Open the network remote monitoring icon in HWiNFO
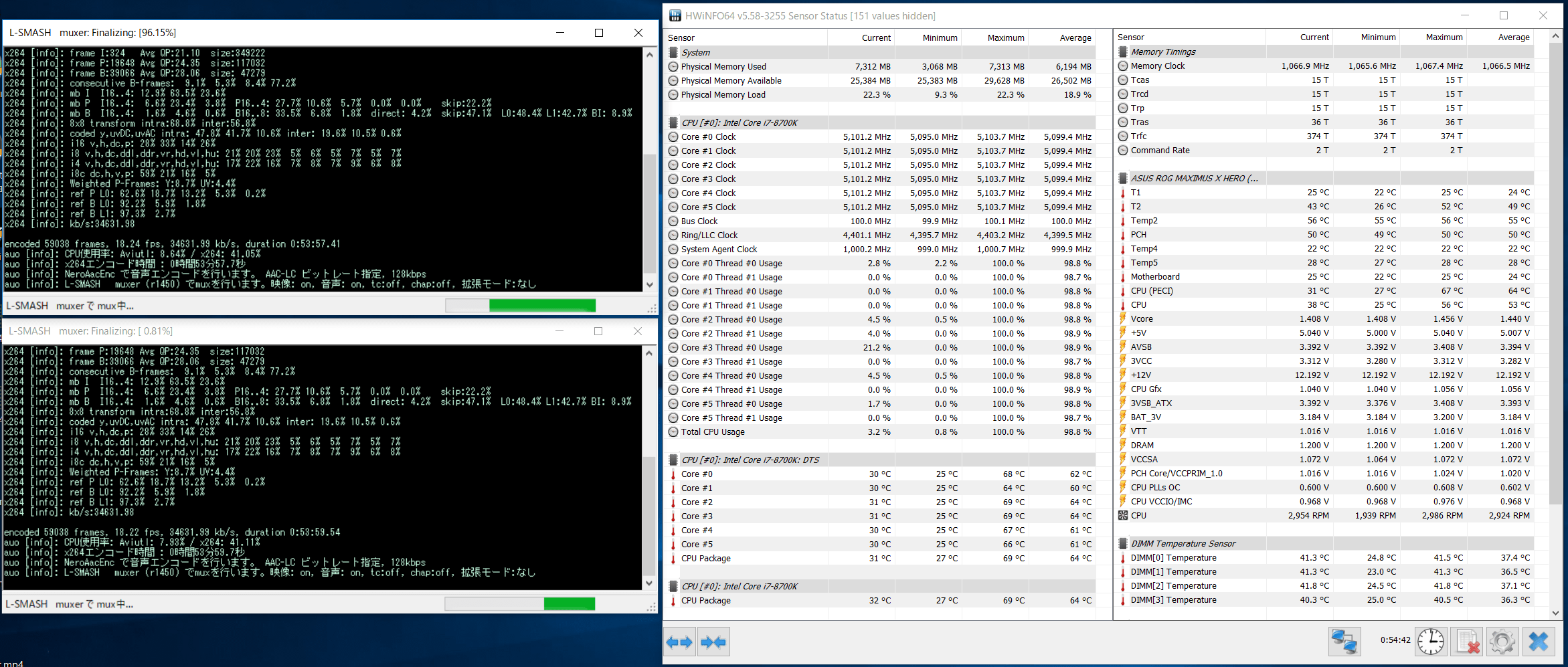The width and height of the screenshot is (1568, 667). pos(1344,642)
